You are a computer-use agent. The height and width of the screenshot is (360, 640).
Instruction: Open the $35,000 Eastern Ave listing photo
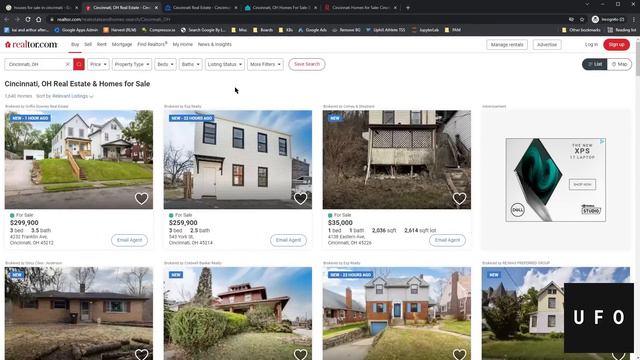tap(397, 160)
